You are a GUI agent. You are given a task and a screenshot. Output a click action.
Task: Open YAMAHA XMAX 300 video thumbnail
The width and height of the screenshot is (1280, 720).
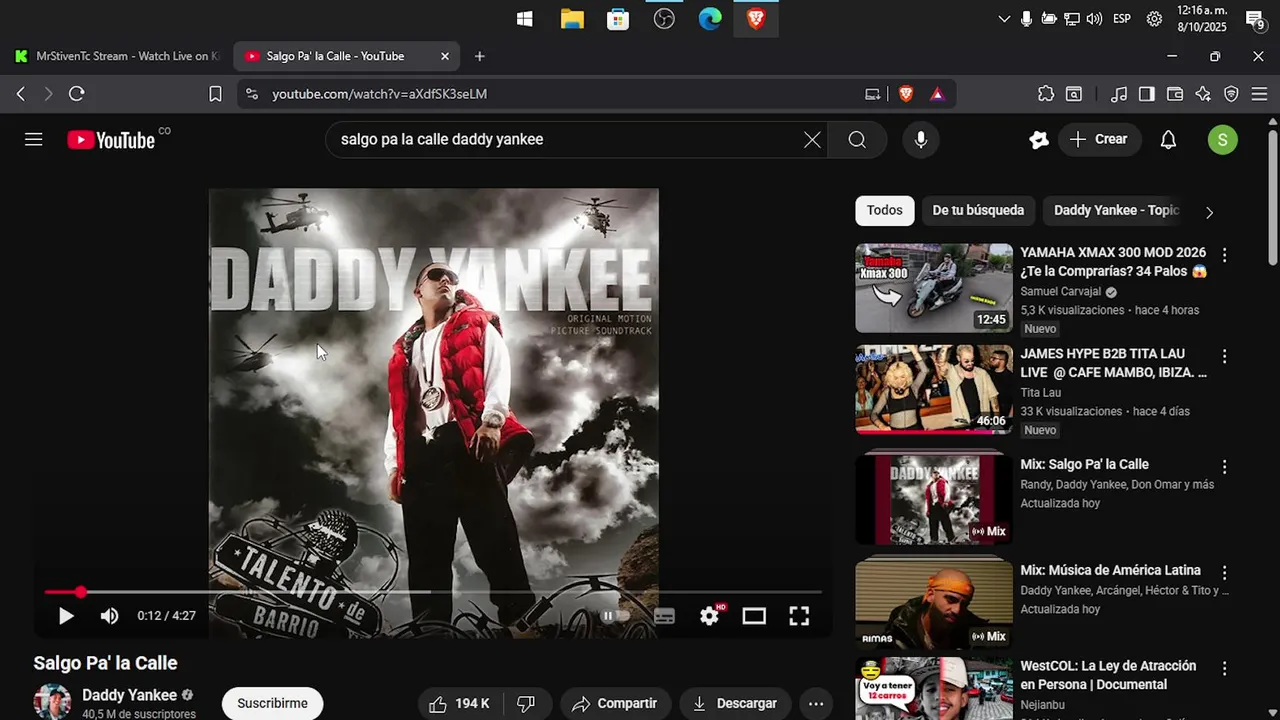[934, 288]
